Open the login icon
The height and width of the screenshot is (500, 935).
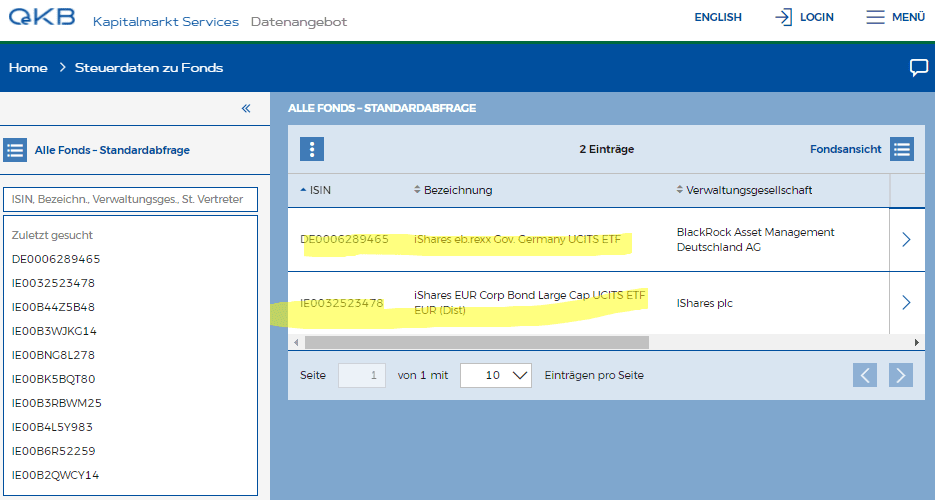783,17
